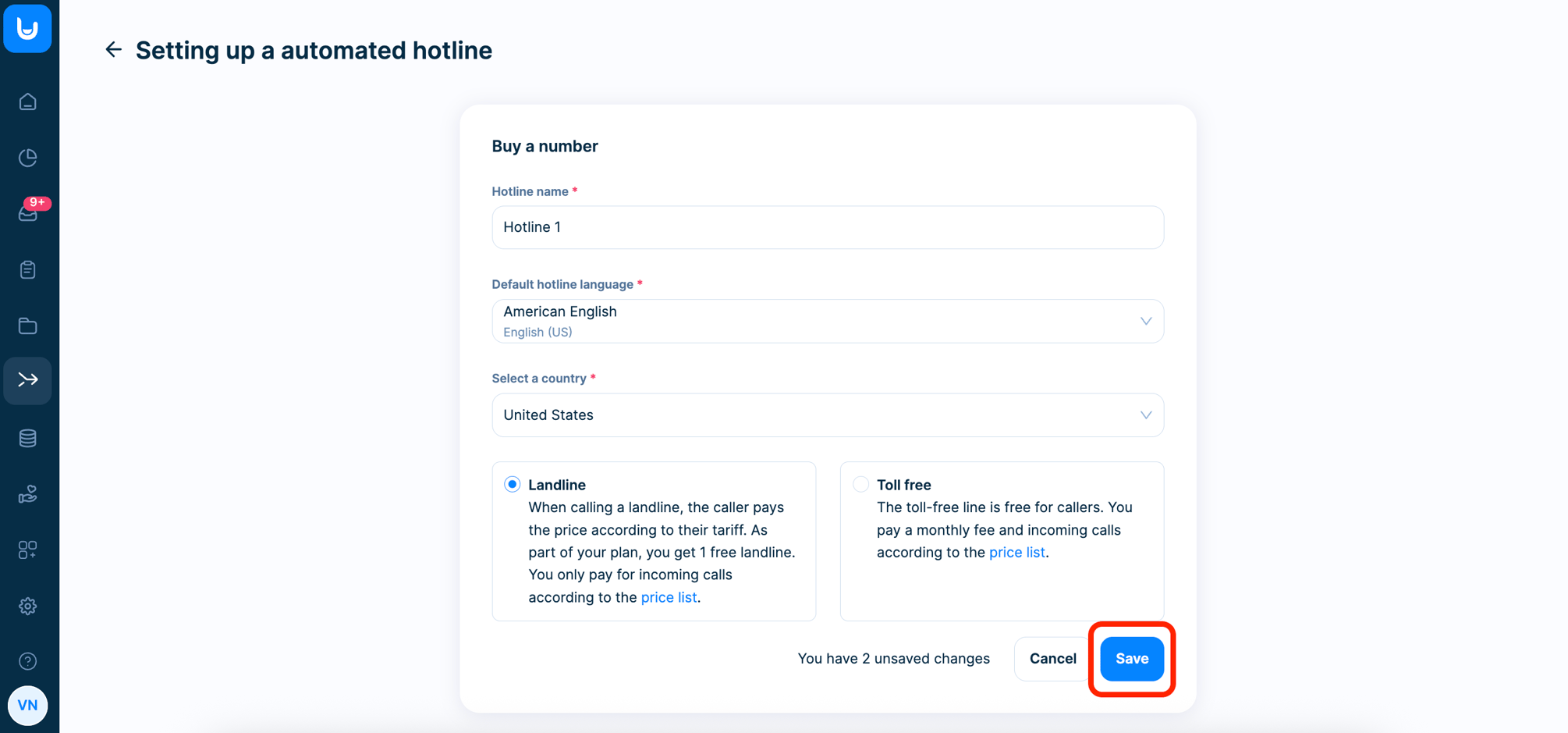Click the app logo in the sidebar
Viewport: 1568px width, 733px height.
[27, 28]
